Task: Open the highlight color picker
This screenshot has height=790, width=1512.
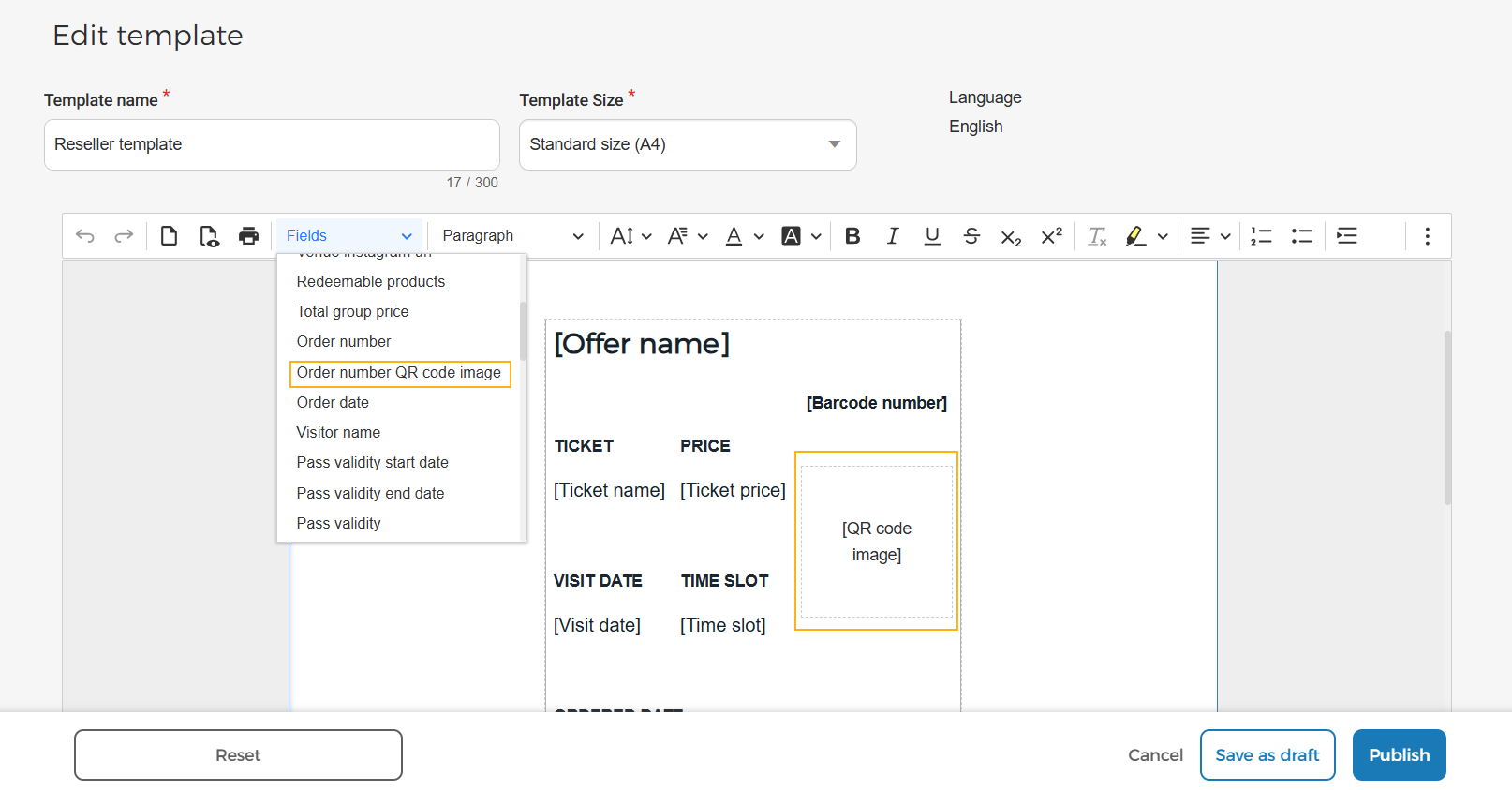Action: pos(1163,237)
